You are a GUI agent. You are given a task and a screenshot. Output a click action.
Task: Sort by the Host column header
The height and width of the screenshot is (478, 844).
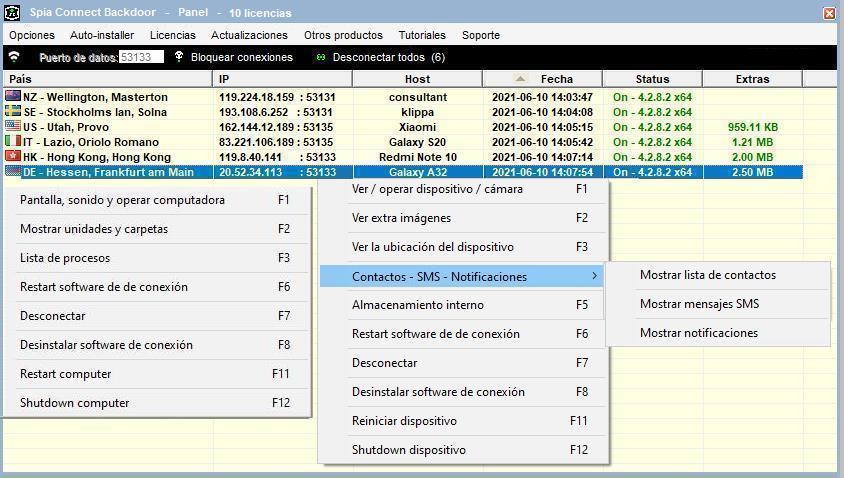click(418, 79)
